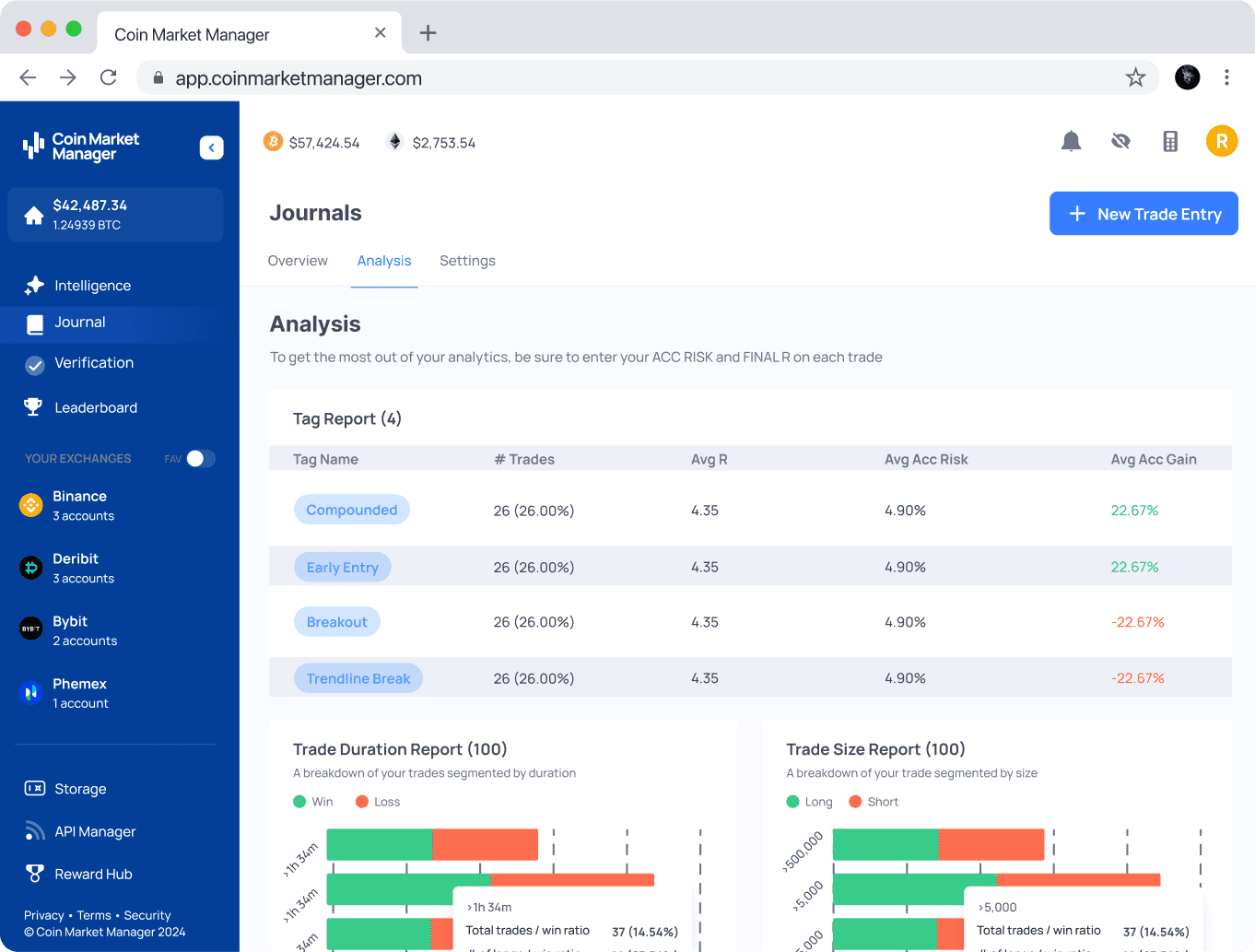Bookmark this page with the star

tap(1135, 77)
